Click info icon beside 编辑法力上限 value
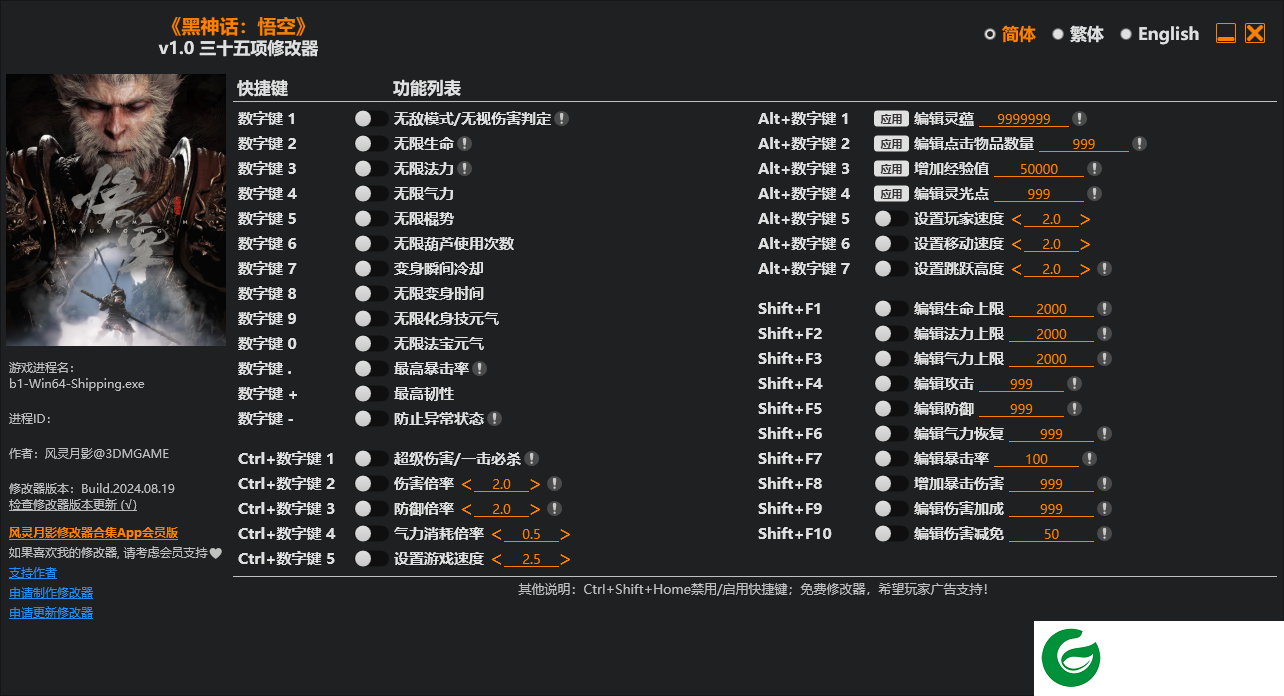This screenshot has width=1284, height=696. click(x=1104, y=334)
